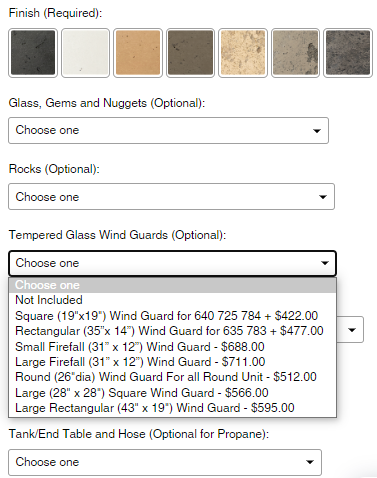Select Small Firefall Wind Guard - $688.00

172,347
